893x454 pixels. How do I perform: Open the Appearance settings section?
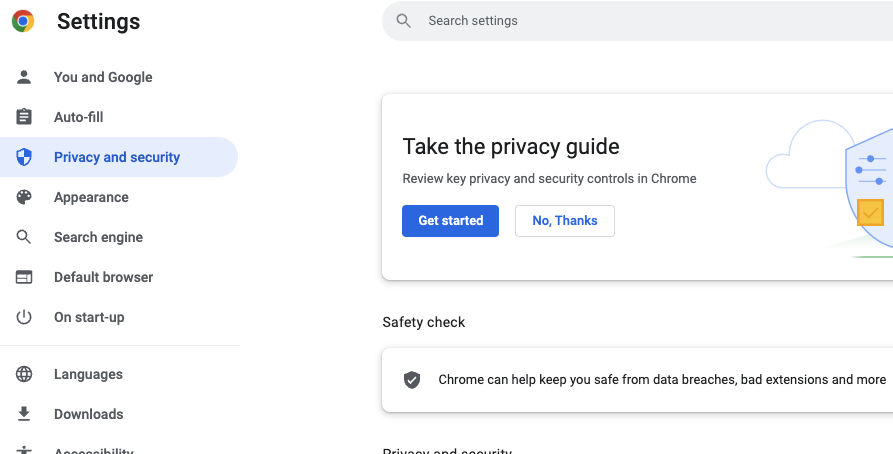[91, 197]
